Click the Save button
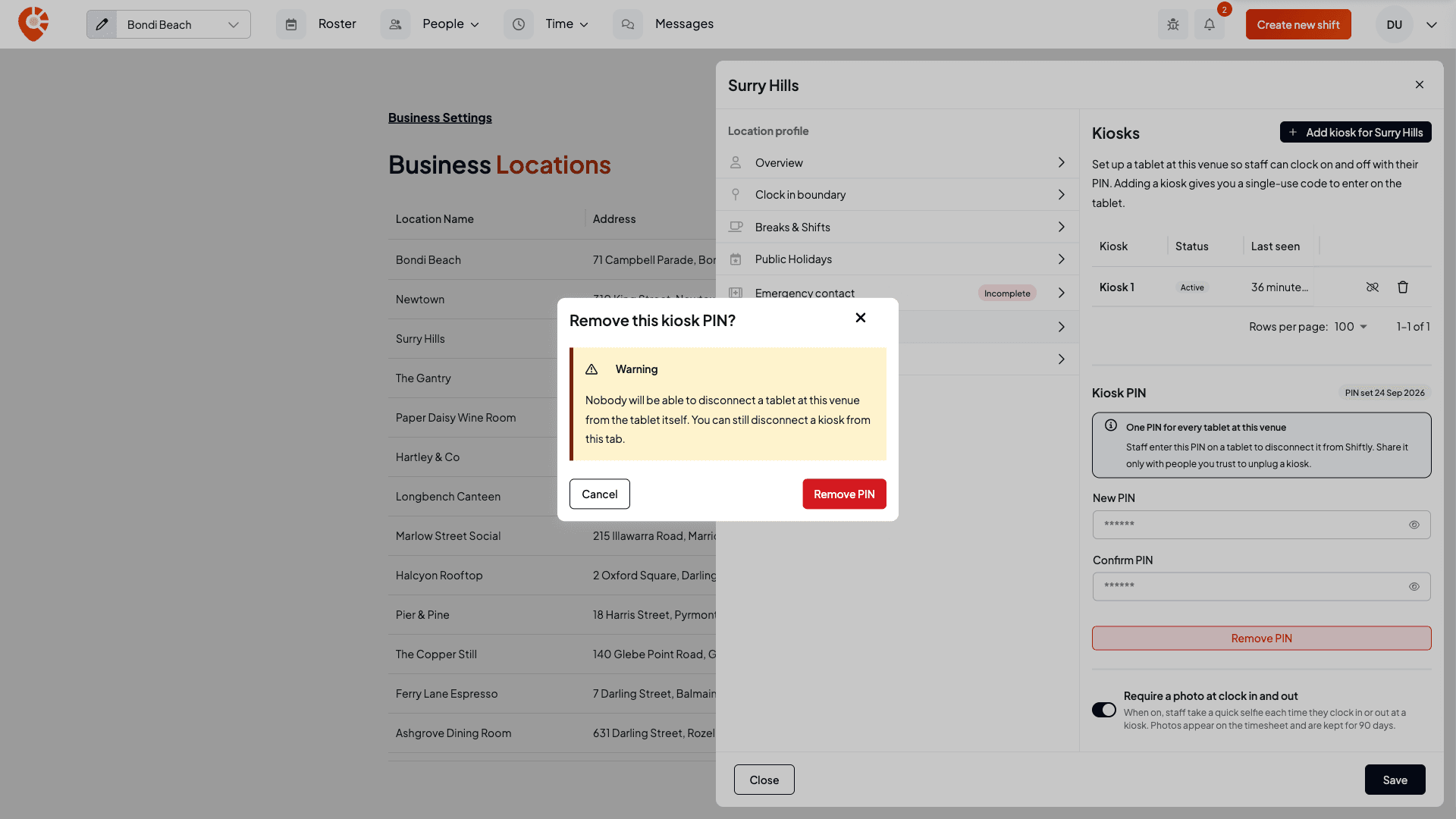This screenshot has width=1456, height=819. pos(1395,780)
